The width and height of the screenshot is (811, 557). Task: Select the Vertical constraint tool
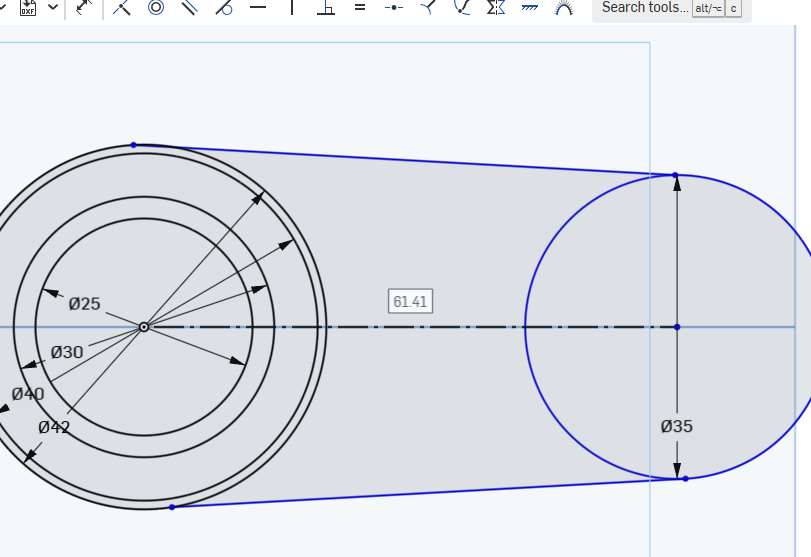(292, 7)
